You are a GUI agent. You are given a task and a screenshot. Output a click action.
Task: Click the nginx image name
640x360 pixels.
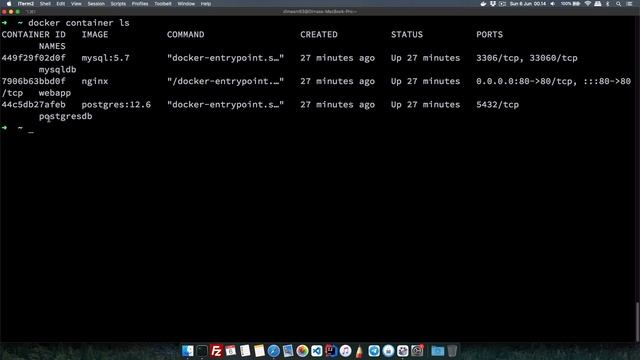[95, 81]
